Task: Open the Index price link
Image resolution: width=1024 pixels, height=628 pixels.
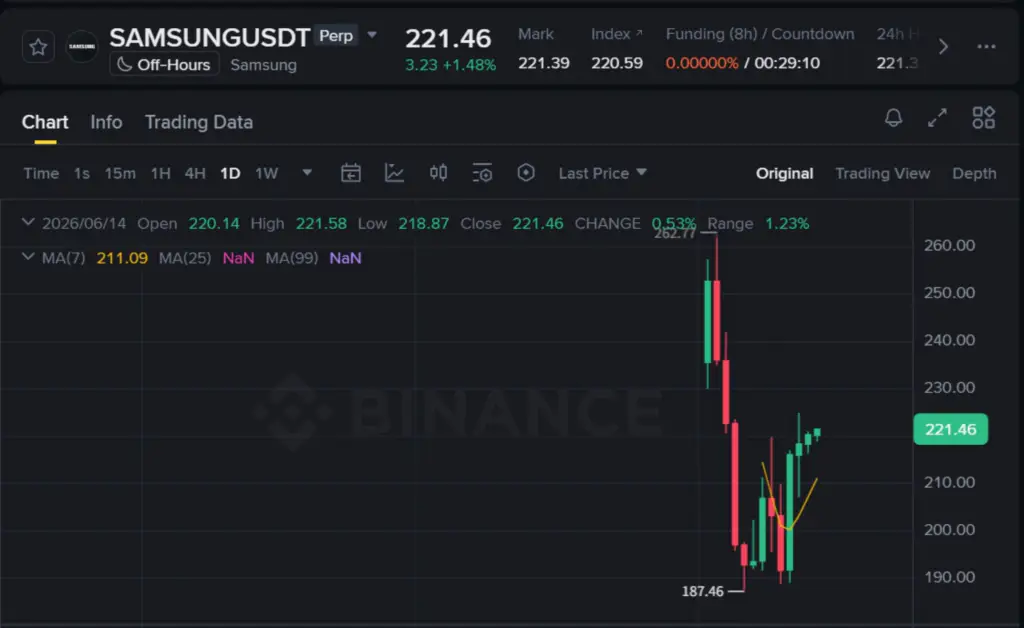Action: pyautogui.click(x=616, y=34)
